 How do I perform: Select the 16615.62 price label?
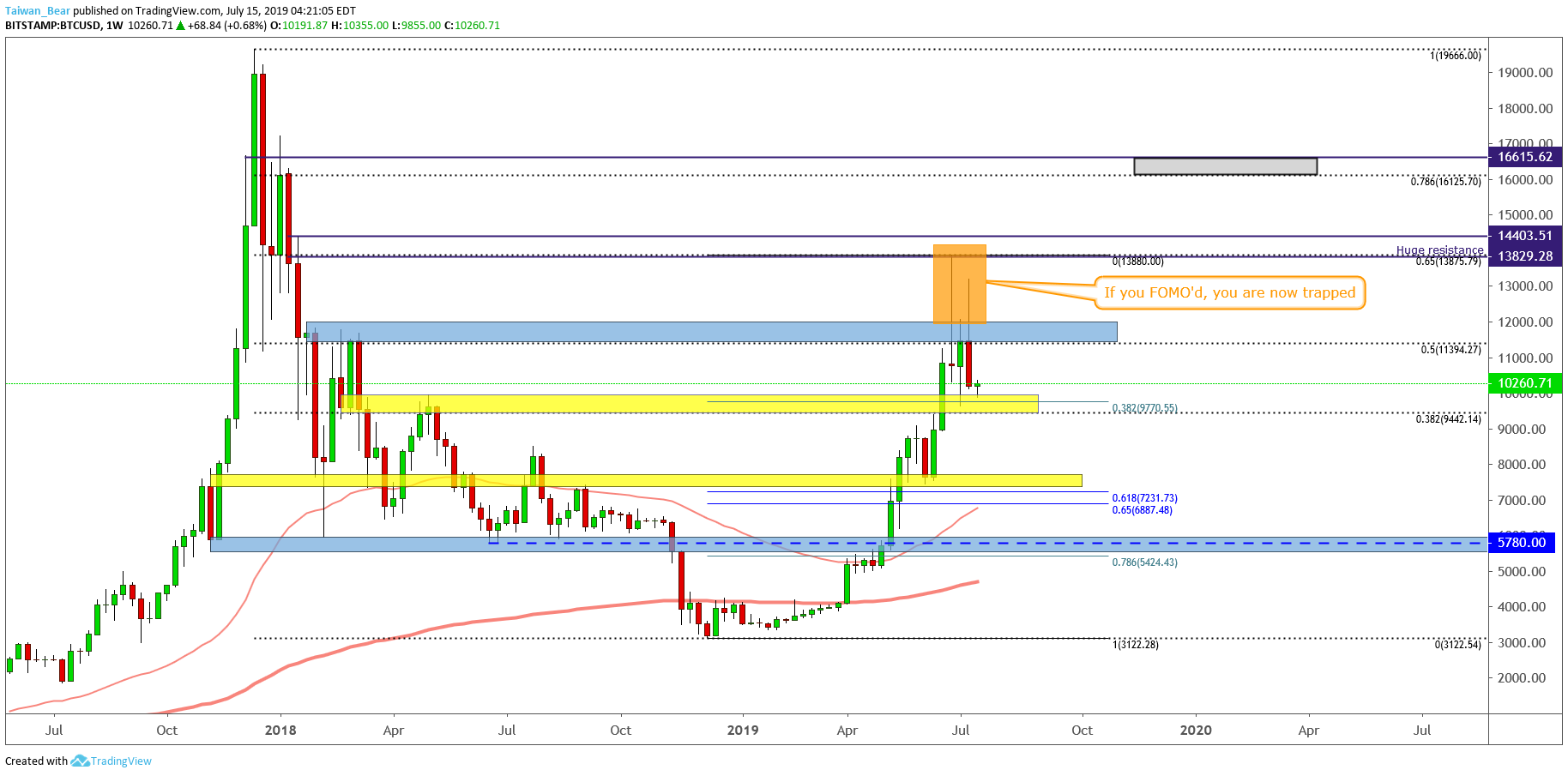click(1525, 157)
